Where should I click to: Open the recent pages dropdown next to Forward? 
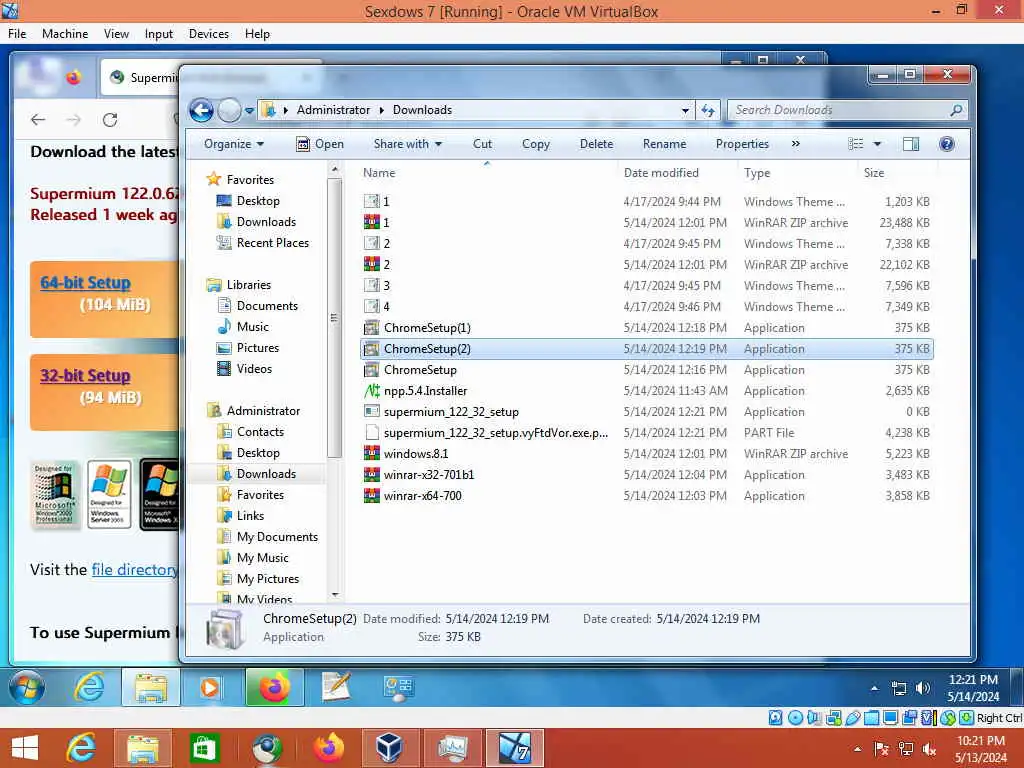point(249,111)
